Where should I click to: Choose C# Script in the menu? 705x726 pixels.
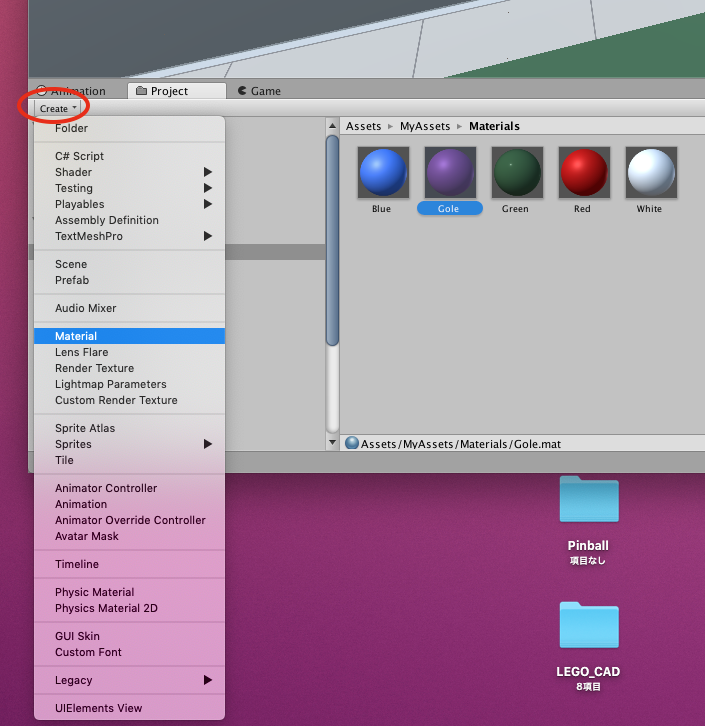tap(130, 156)
